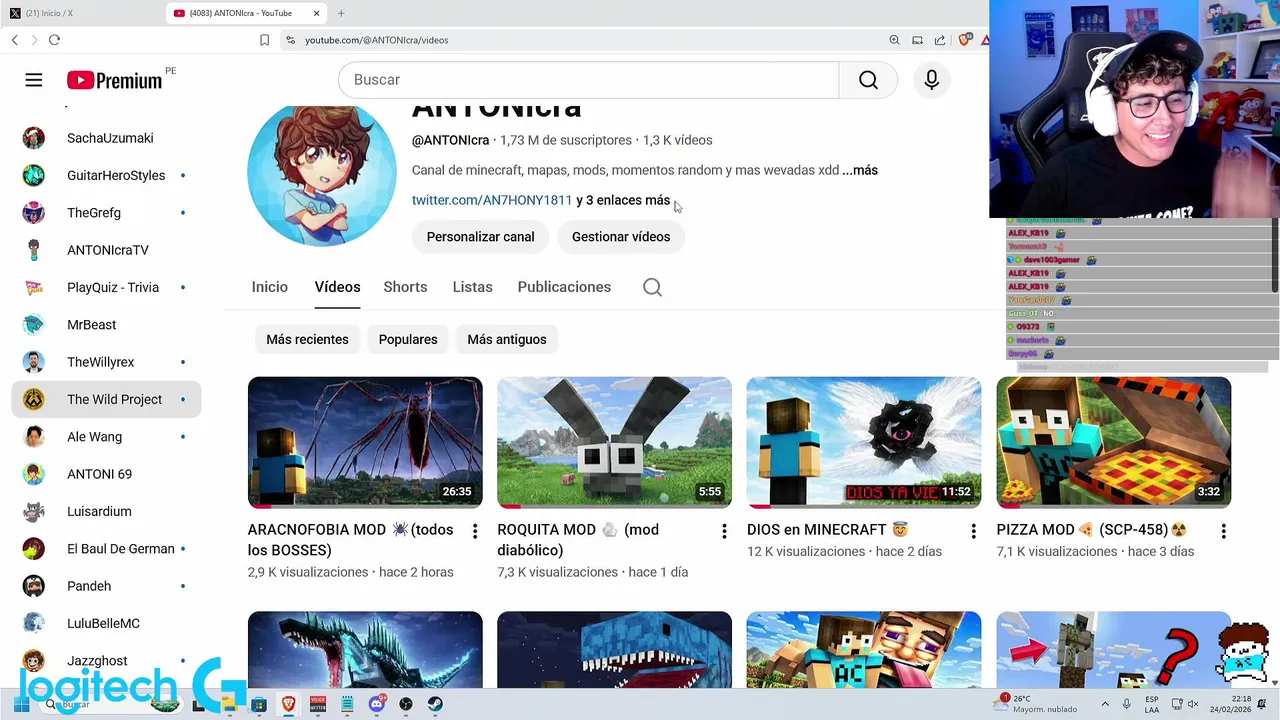Screen dimensions: 1280x720
Task: Open Brave Shields lion icon
Action: (964, 40)
